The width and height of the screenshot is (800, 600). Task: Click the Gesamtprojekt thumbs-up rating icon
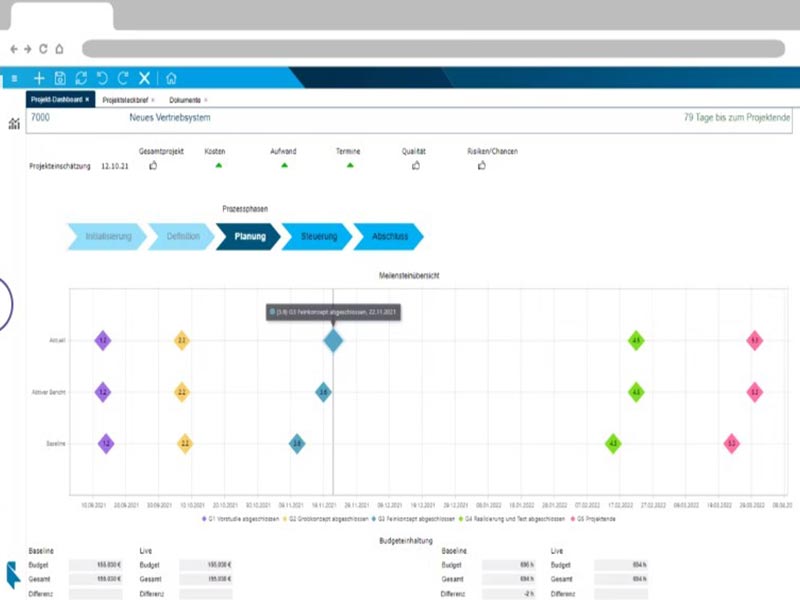153,166
